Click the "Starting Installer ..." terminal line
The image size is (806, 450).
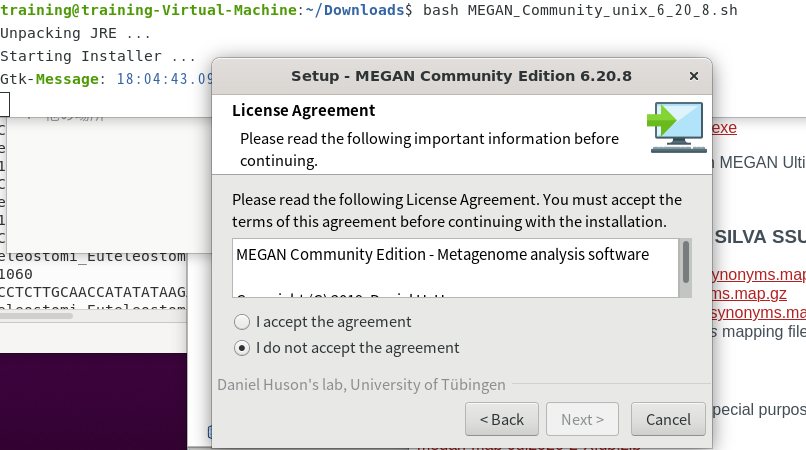[98, 56]
